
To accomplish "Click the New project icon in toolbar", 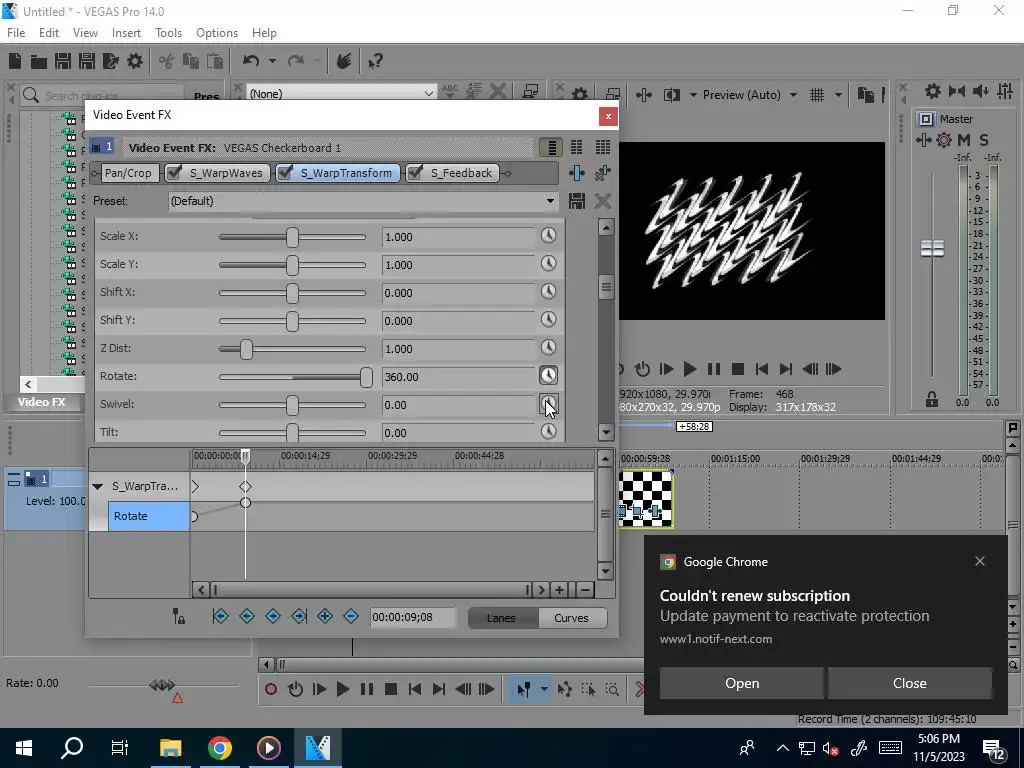I will pos(15,61).
